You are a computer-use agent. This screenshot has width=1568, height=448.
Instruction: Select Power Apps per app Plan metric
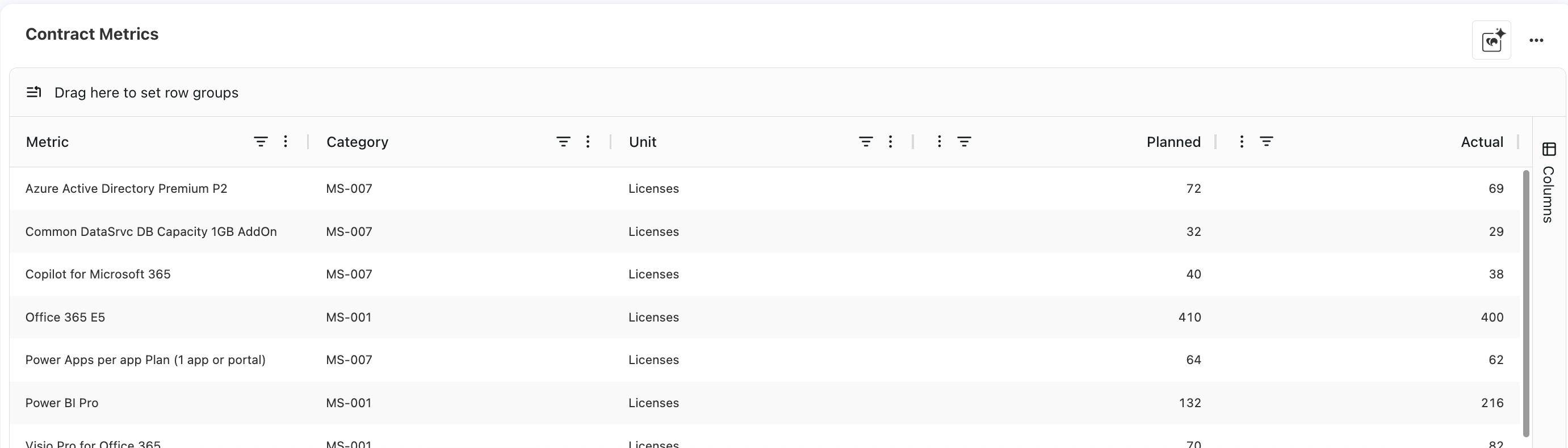[x=145, y=360]
